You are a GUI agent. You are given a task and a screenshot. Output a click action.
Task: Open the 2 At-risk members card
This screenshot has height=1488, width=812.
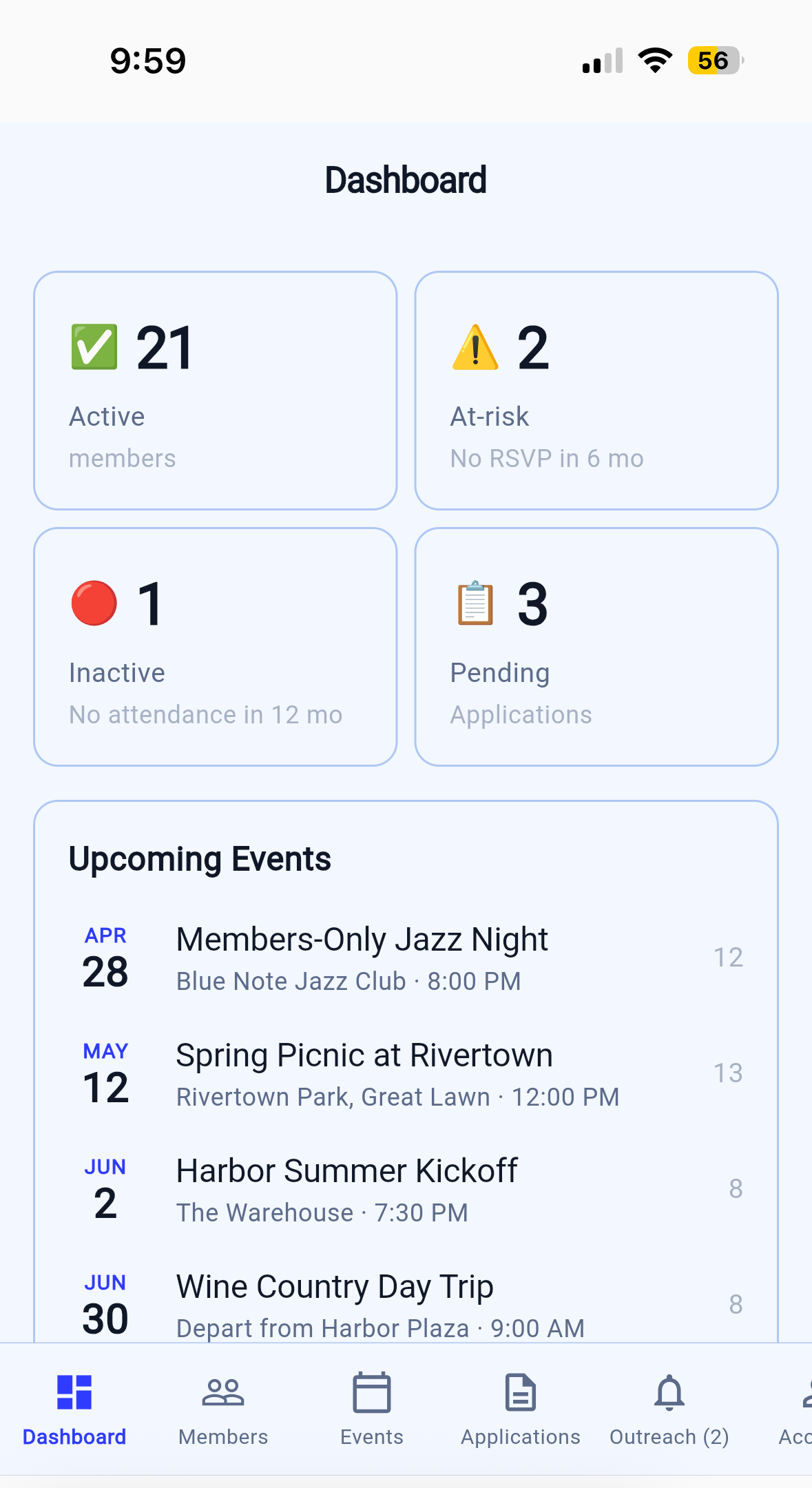pyautogui.click(x=596, y=391)
